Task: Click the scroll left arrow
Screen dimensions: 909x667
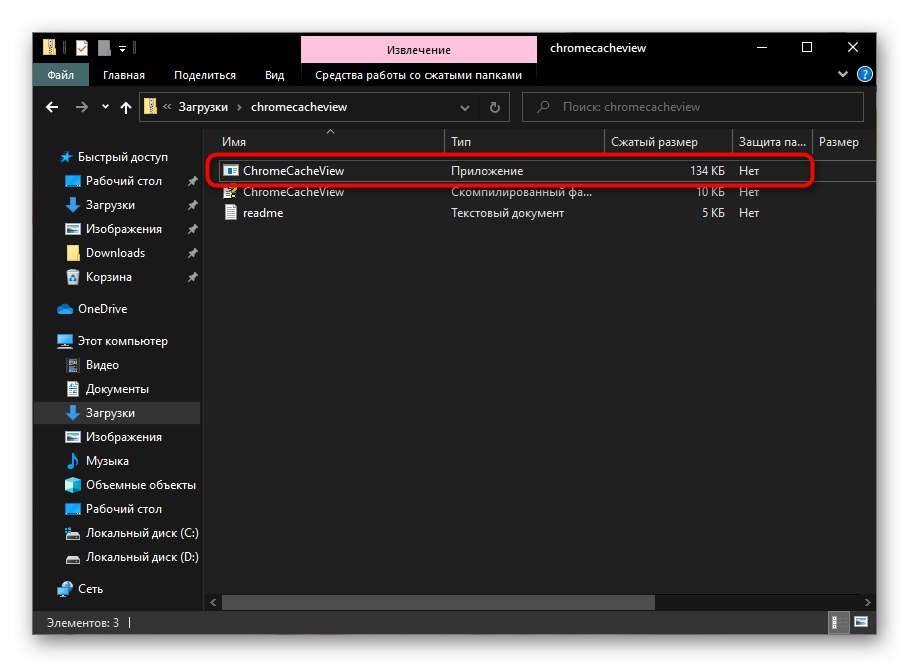Action: pyautogui.click(x=213, y=603)
